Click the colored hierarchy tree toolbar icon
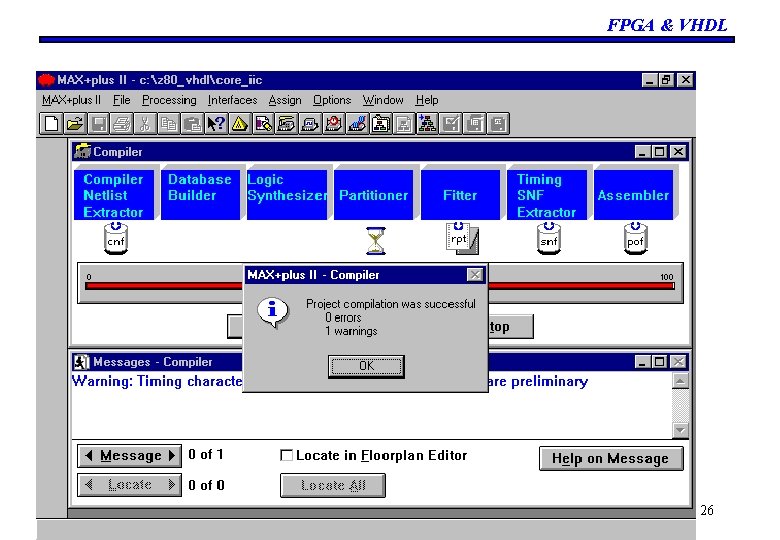 pyautogui.click(x=427, y=124)
